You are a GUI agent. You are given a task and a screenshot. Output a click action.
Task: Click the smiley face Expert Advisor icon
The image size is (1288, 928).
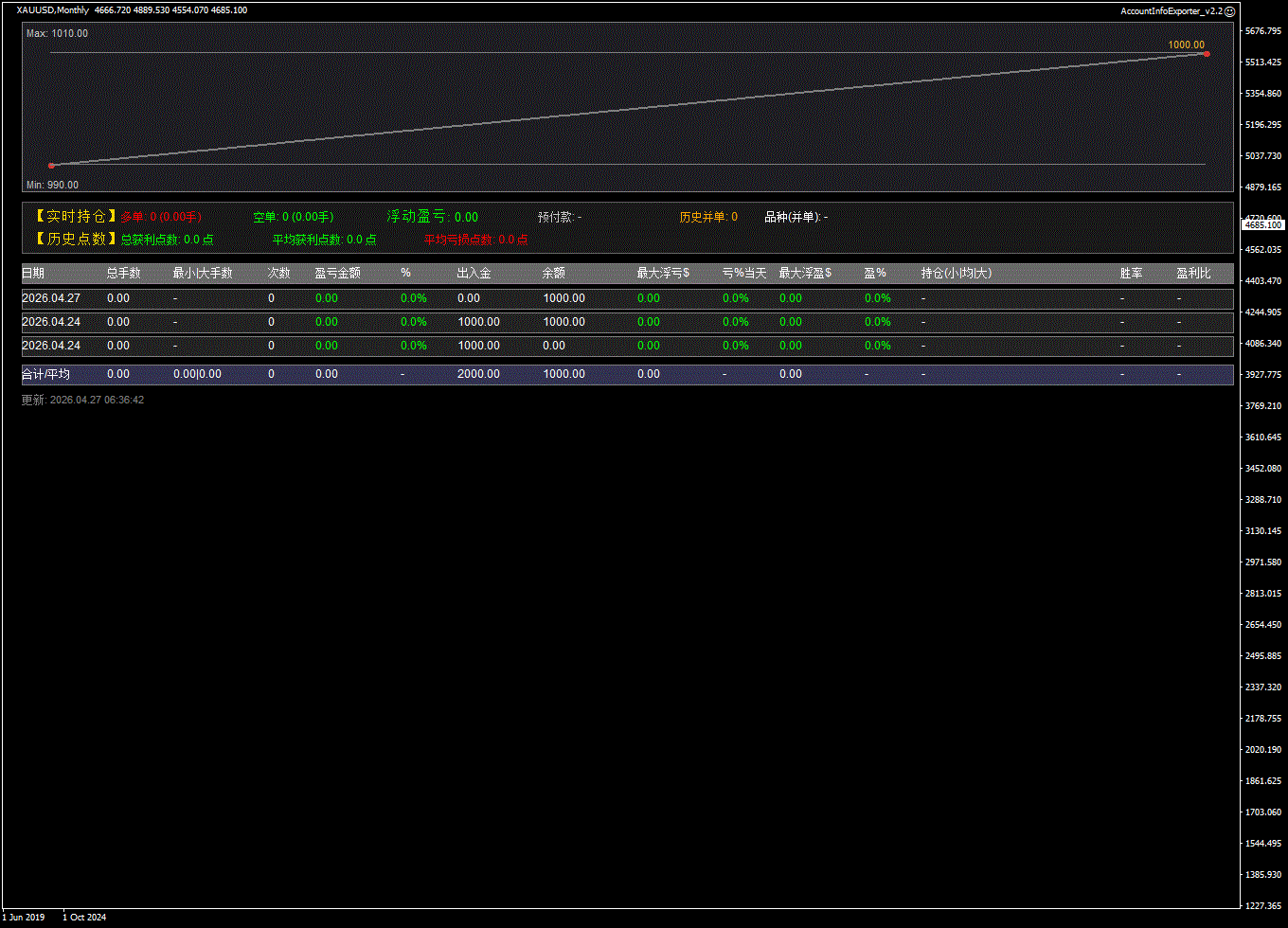pos(1230,11)
